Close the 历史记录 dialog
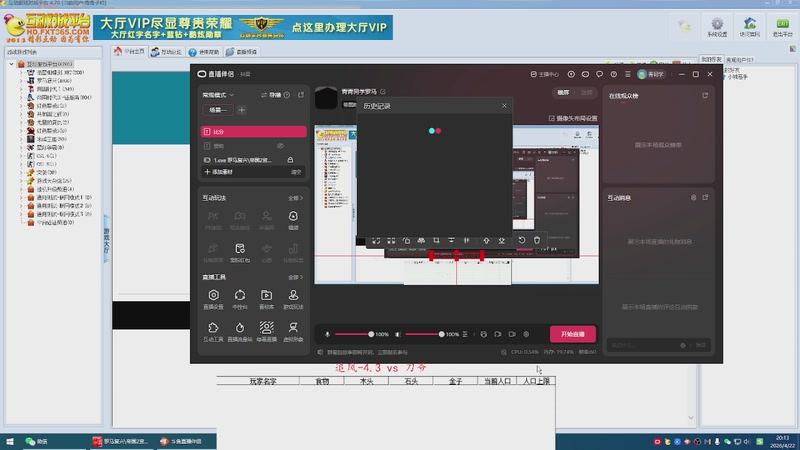Image resolution: width=800 pixels, height=450 pixels. tap(504, 106)
